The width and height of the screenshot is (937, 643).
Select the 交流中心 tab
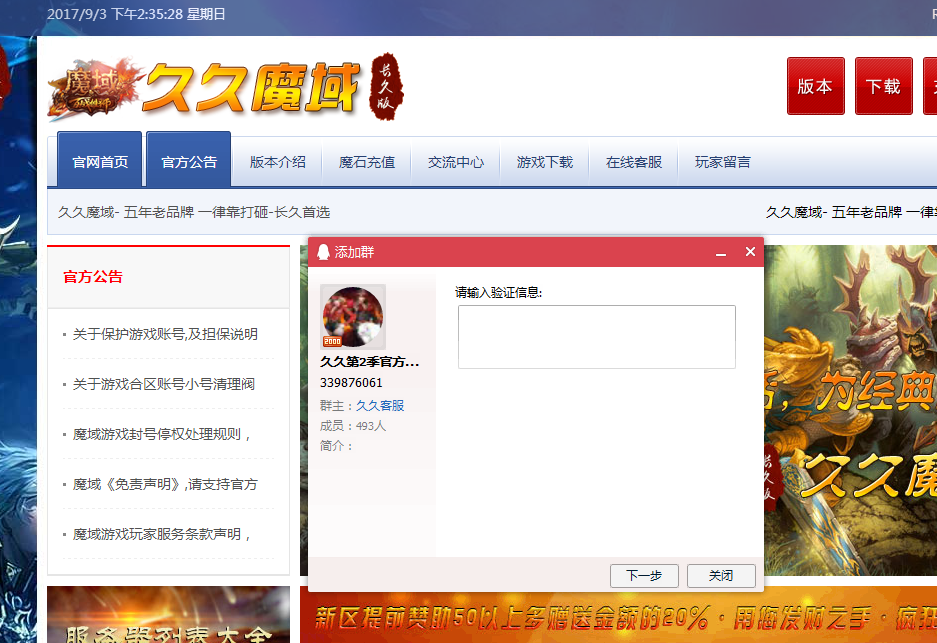pyautogui.click(x=455, y=159)
